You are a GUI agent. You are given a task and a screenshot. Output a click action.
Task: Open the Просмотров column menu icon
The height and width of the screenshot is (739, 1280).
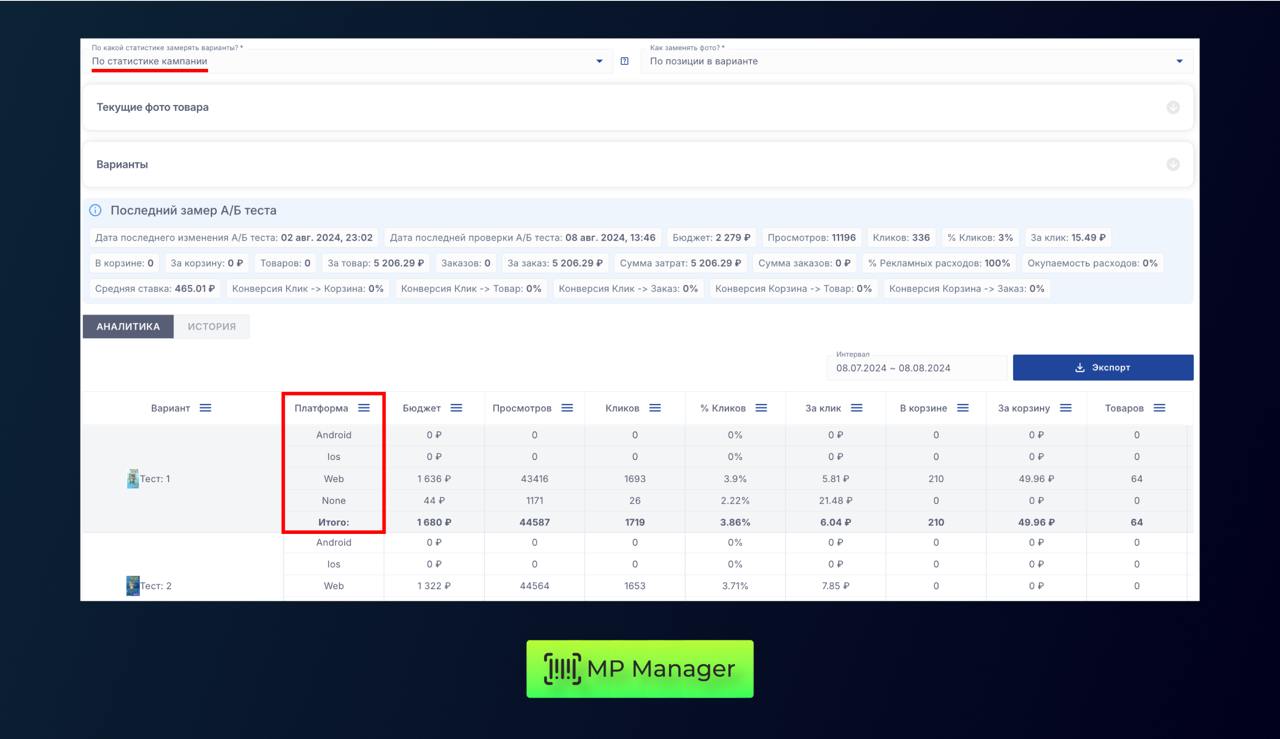click(567, 408)
